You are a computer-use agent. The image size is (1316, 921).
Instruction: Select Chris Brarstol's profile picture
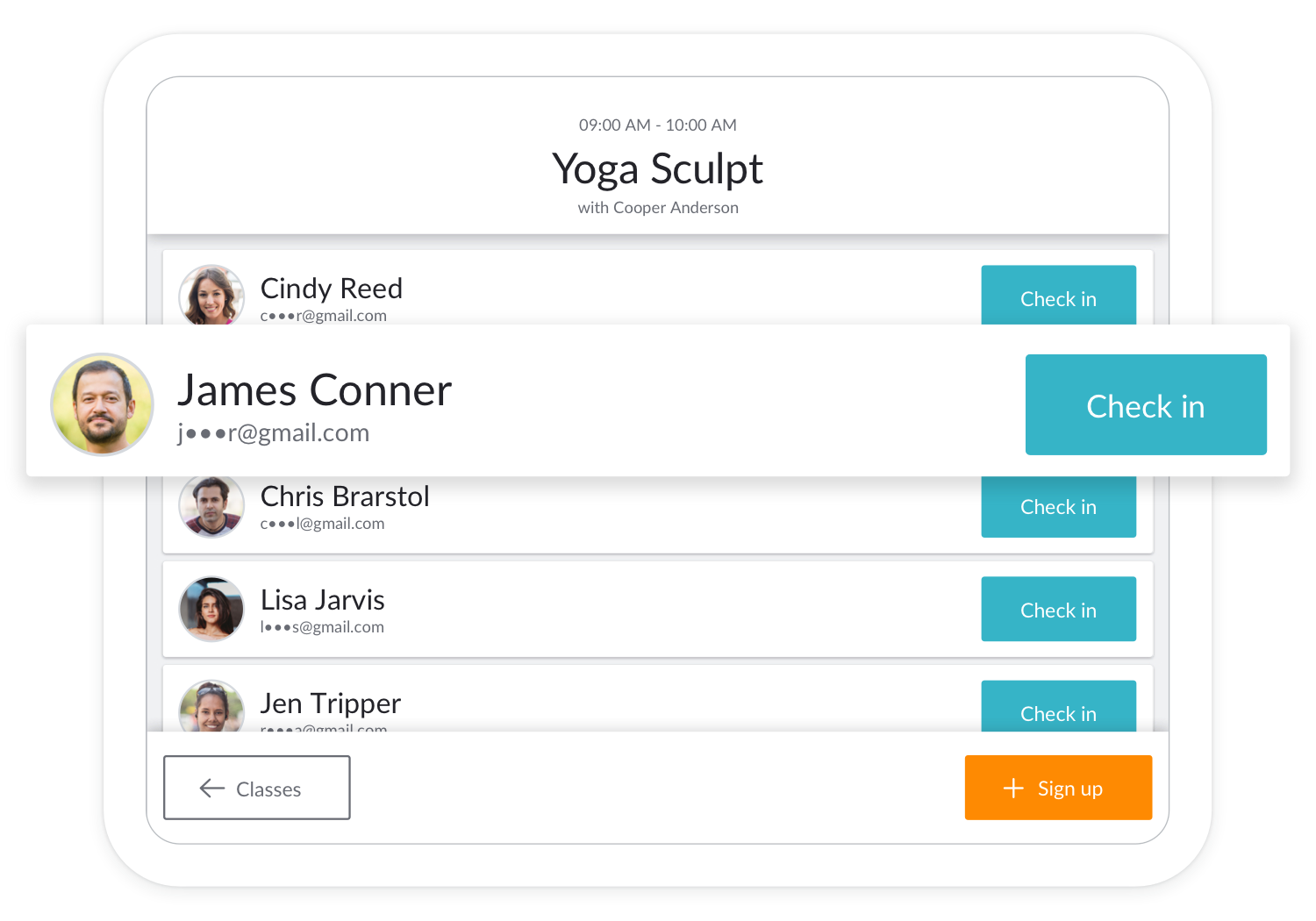tap(211, 506)
